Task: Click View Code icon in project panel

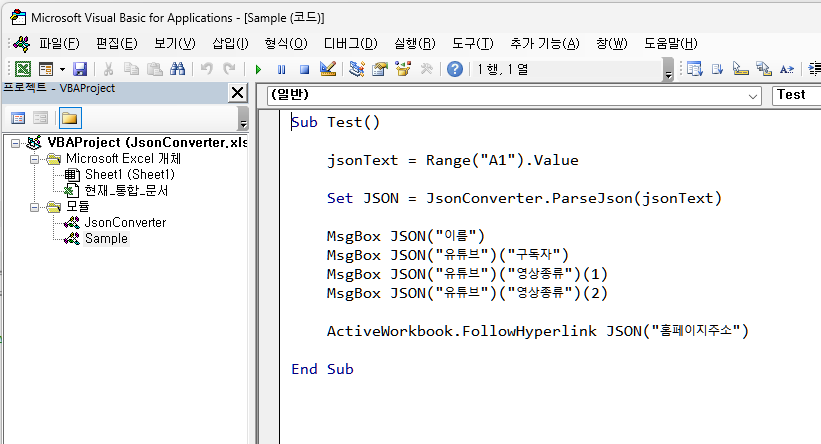Action: tap(18, 118)
